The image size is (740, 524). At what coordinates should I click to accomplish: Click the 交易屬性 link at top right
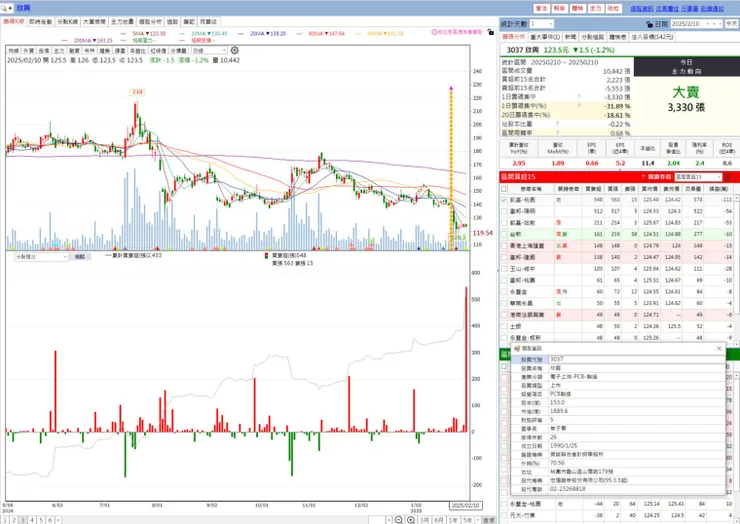pos(667,8)
